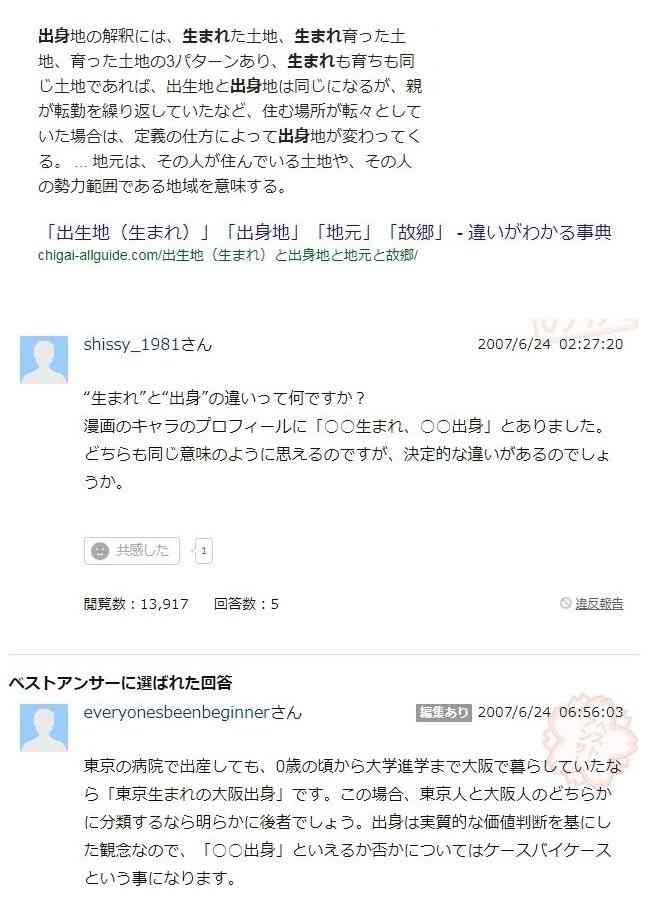Open everyonesbeenbeginnerさん's user profile
Image resolution: width=651 pixels, height=914 pixels.
[x=192, y=712]
